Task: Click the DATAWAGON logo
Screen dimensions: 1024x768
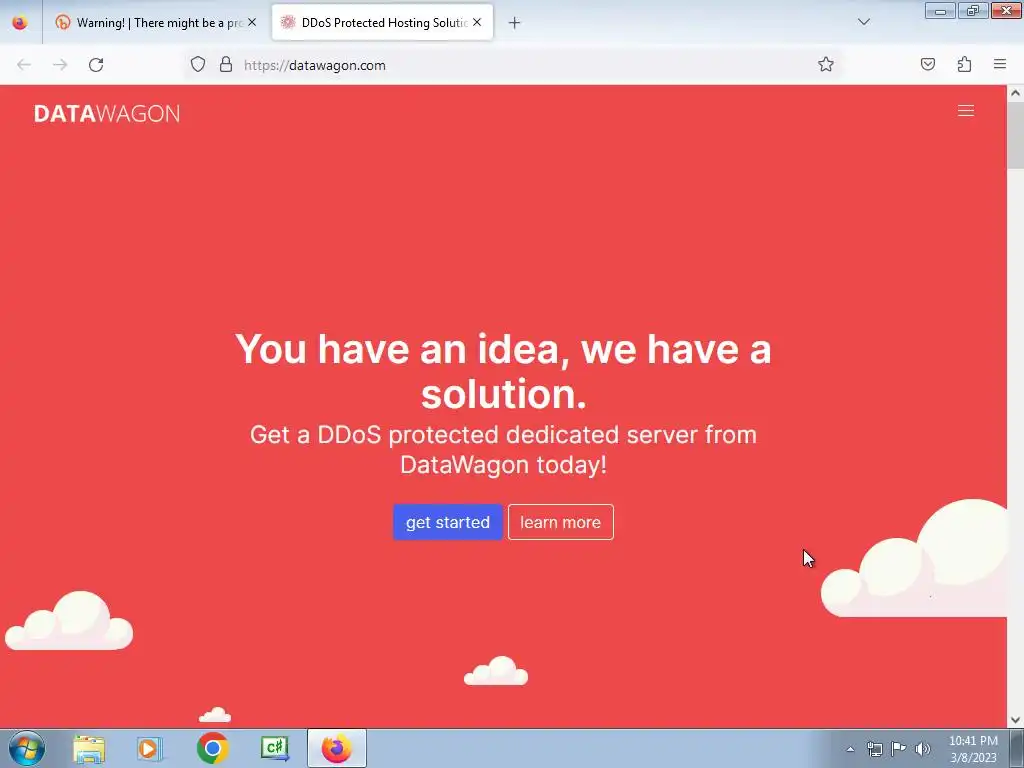Action: coord(106,114)
